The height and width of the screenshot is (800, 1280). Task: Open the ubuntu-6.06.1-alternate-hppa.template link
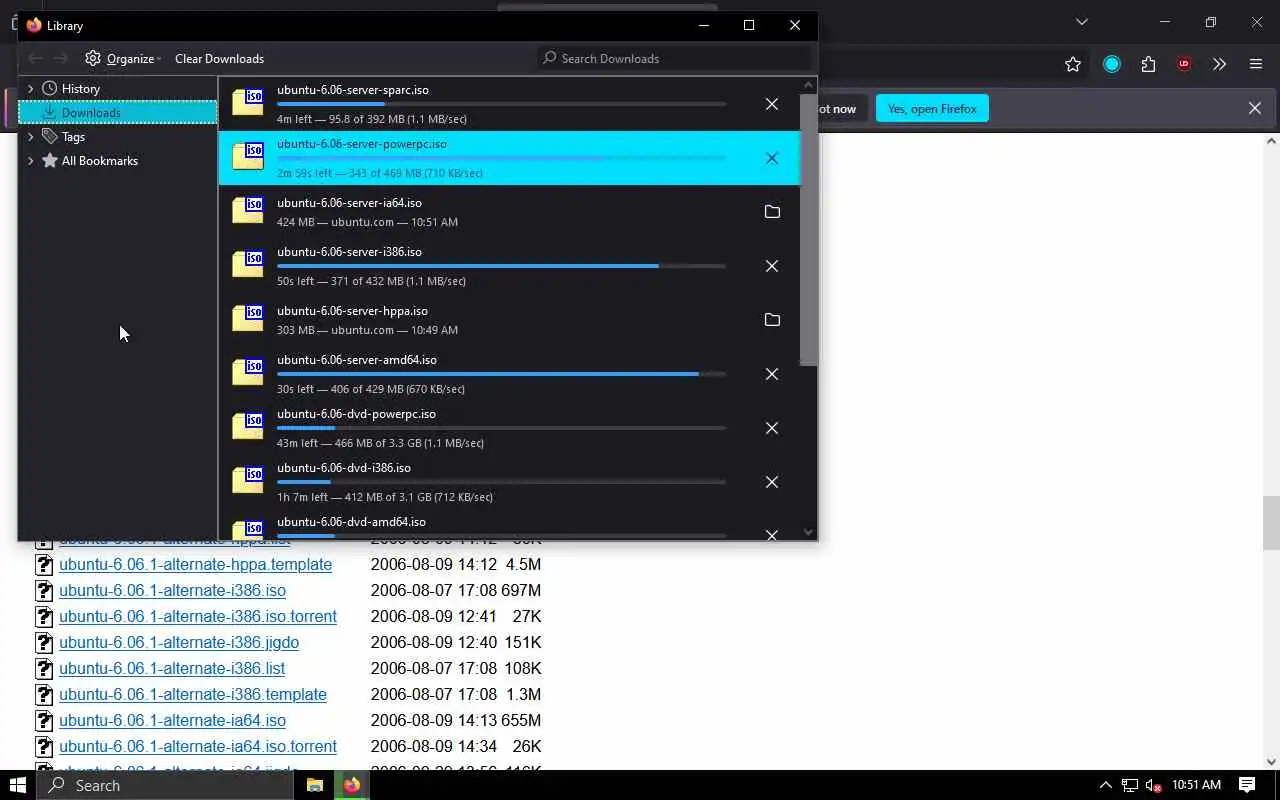point(195,564)
